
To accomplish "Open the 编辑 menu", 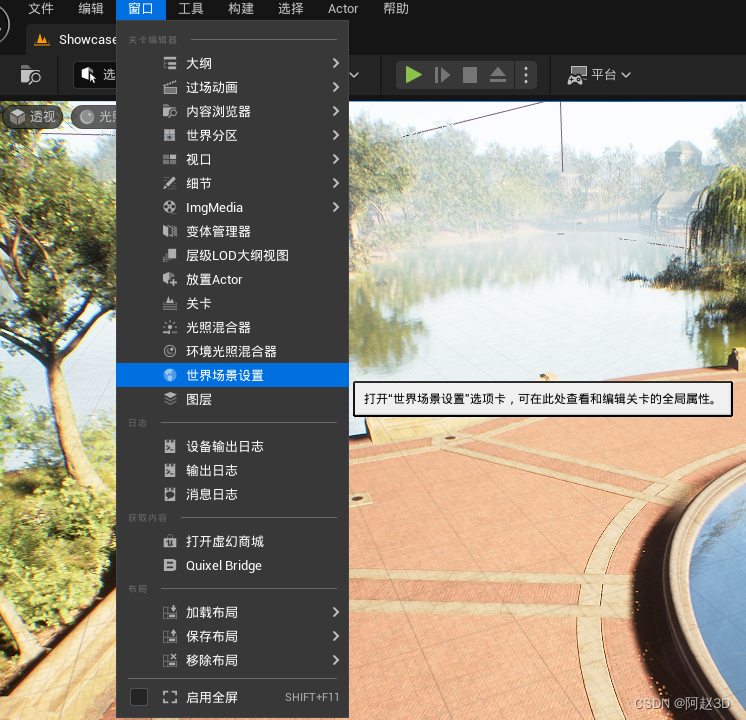I will 90,9.
